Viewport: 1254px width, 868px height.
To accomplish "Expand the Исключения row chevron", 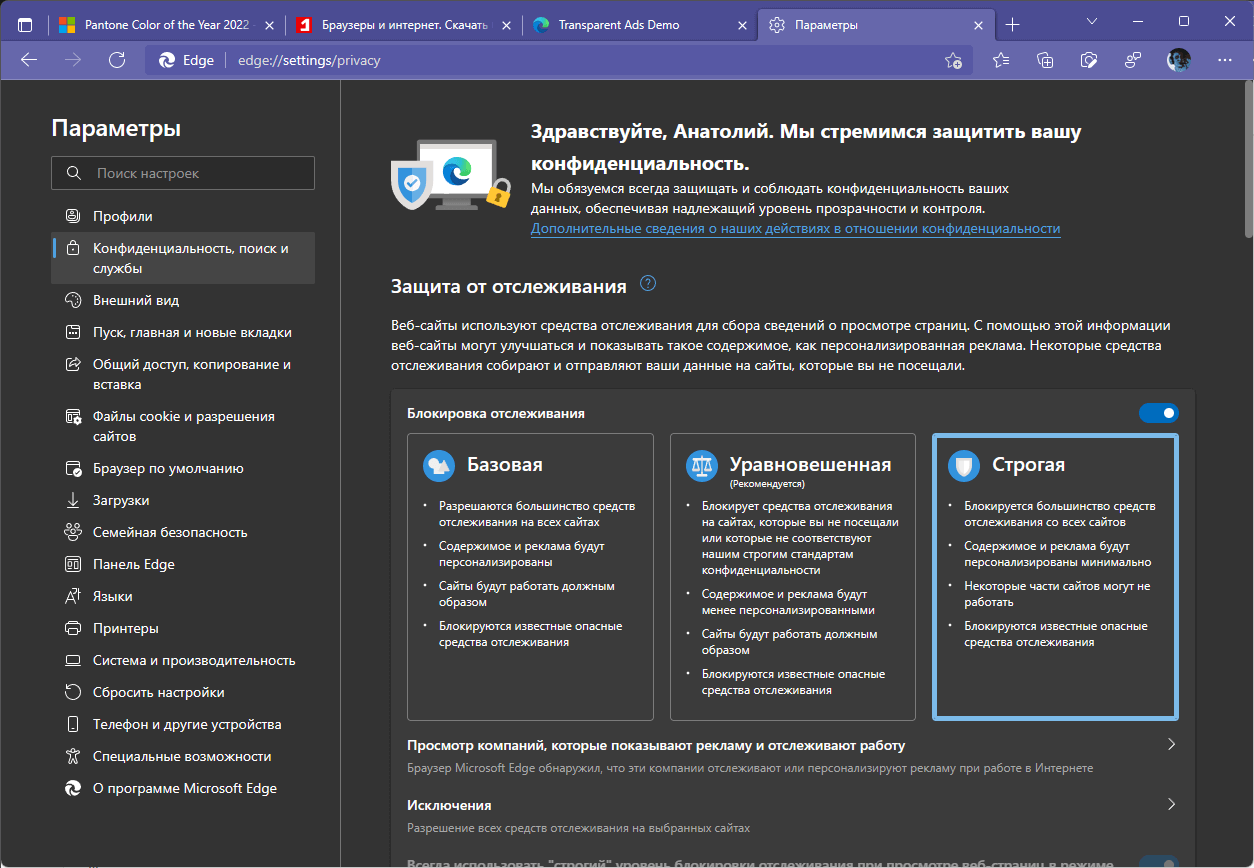I will pos(1171,804).
